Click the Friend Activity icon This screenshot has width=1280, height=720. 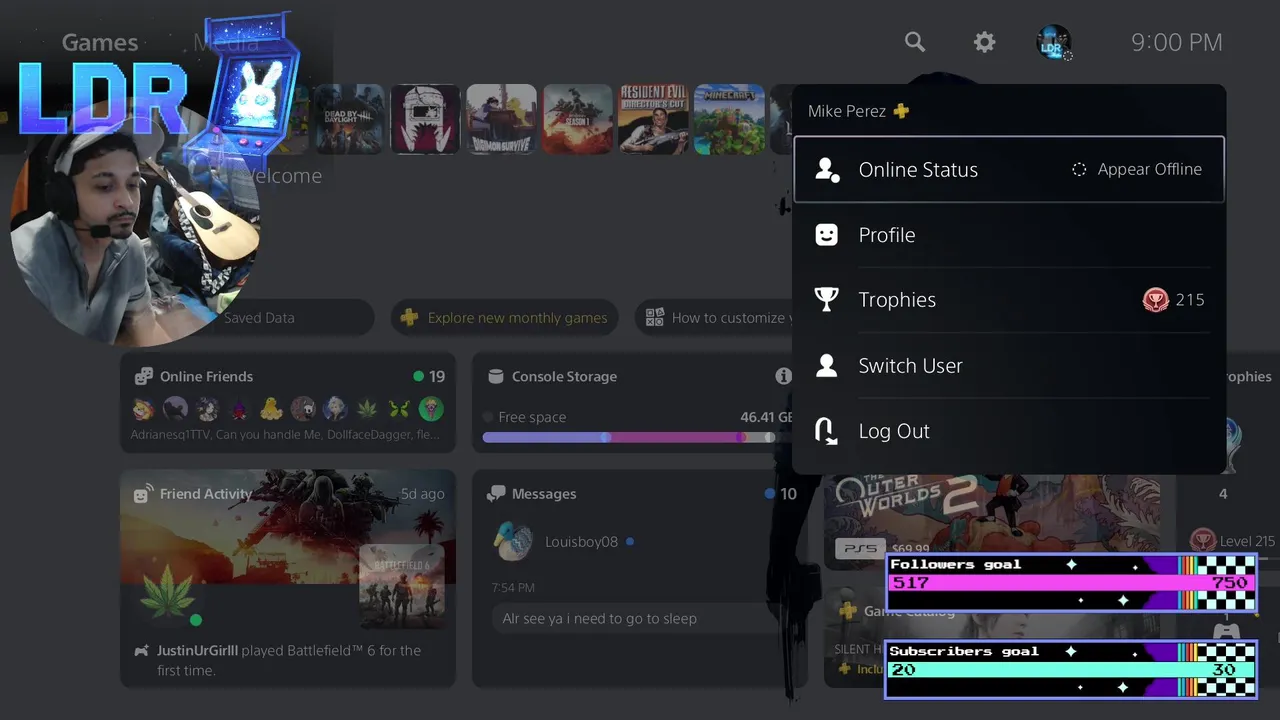tap(143, 494)
